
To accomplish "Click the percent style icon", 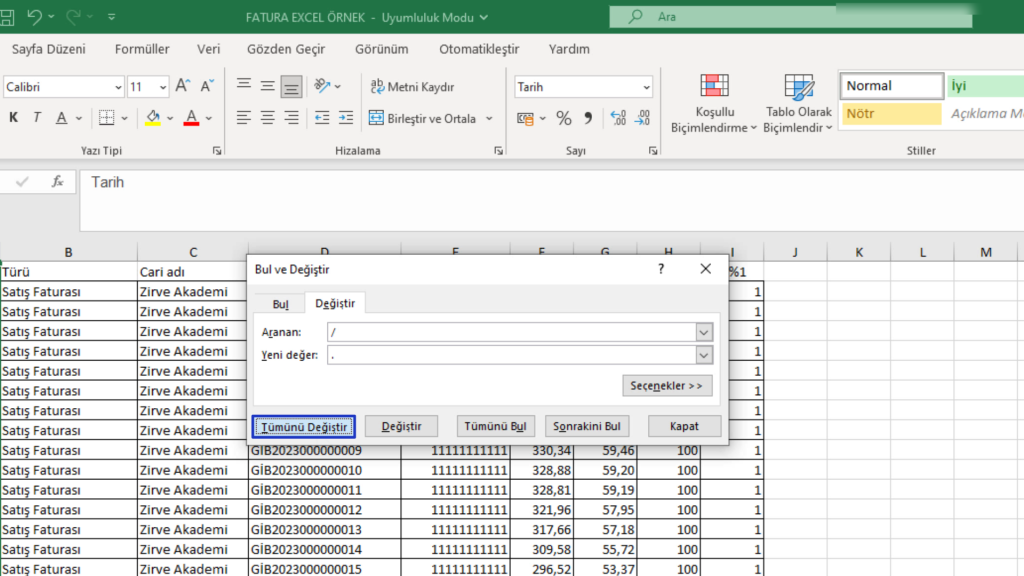I will pyautogui.click(x=564, y=118).
